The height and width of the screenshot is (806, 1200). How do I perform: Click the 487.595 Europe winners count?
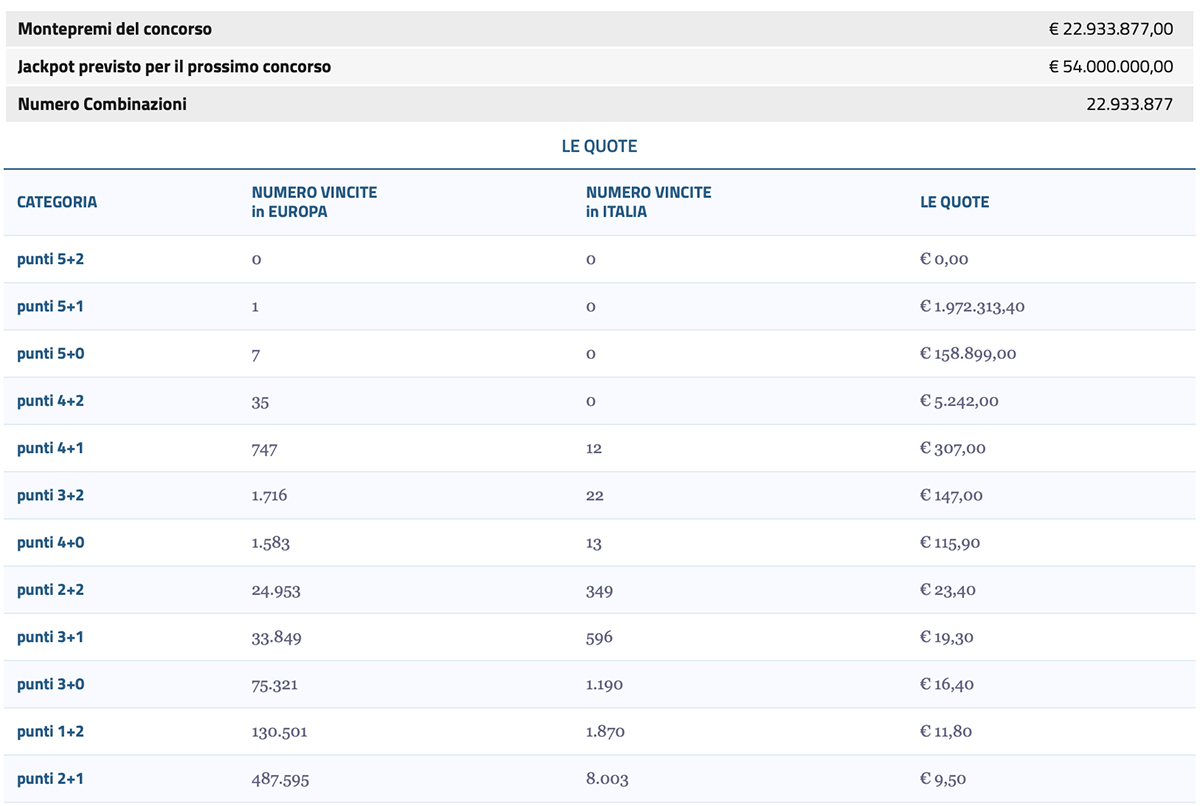point(279,779)
